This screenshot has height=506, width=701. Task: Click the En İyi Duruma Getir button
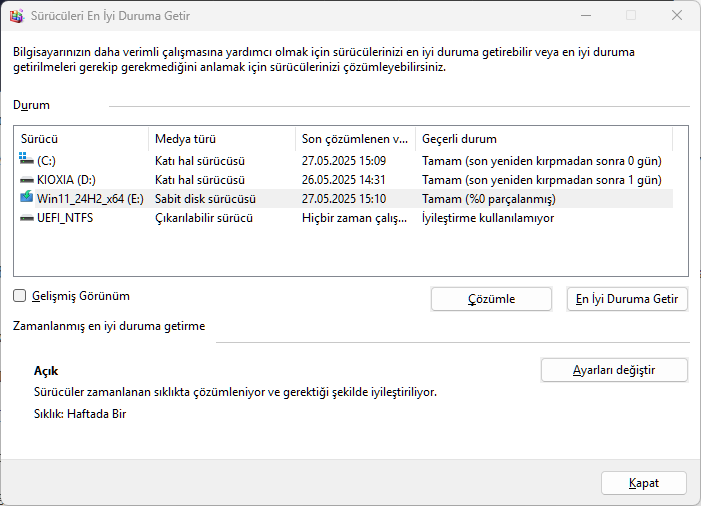click(627, 299)
